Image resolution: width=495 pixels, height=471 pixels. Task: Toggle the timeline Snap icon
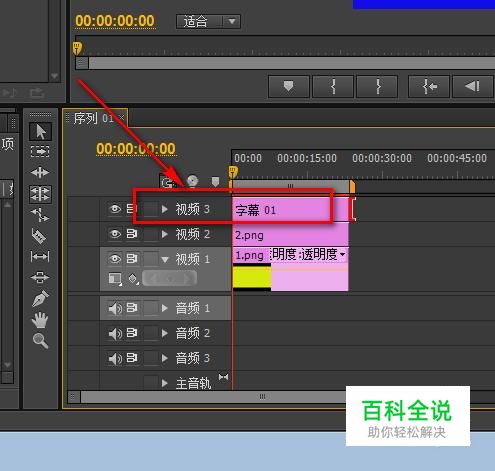168,182
